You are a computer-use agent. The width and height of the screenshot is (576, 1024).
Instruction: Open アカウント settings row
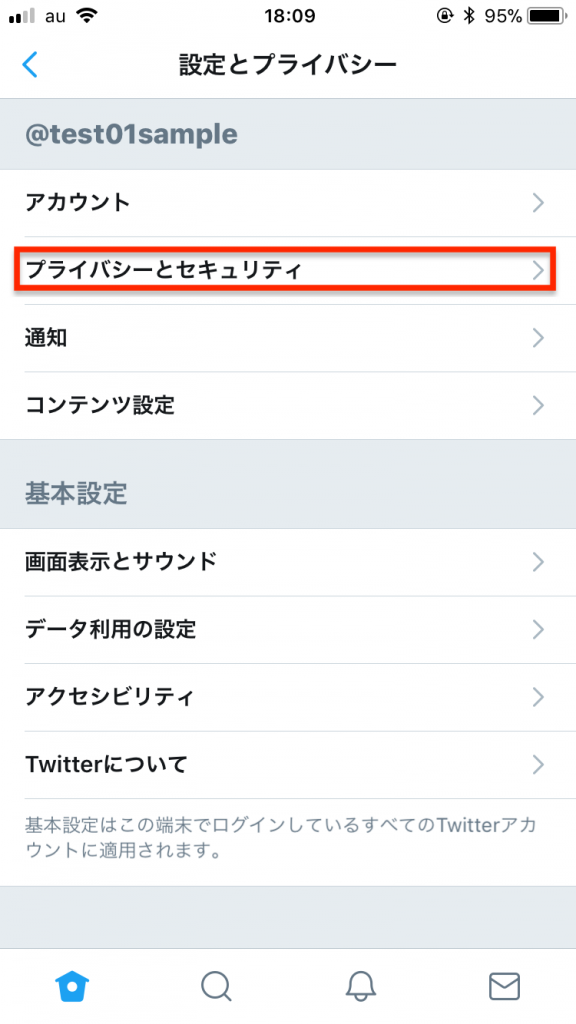[x=288, y=203]
